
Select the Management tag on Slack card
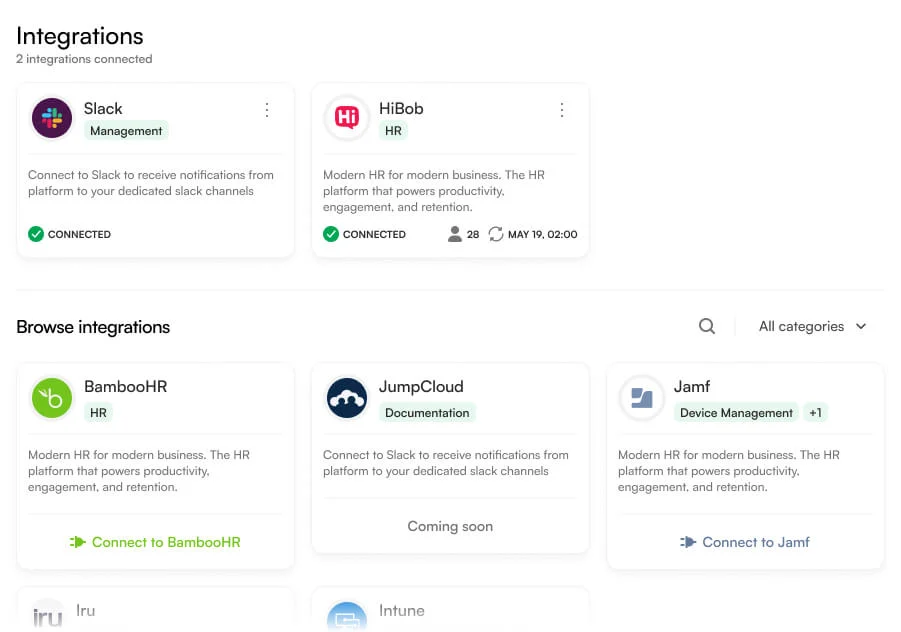[x=126, y=131]
